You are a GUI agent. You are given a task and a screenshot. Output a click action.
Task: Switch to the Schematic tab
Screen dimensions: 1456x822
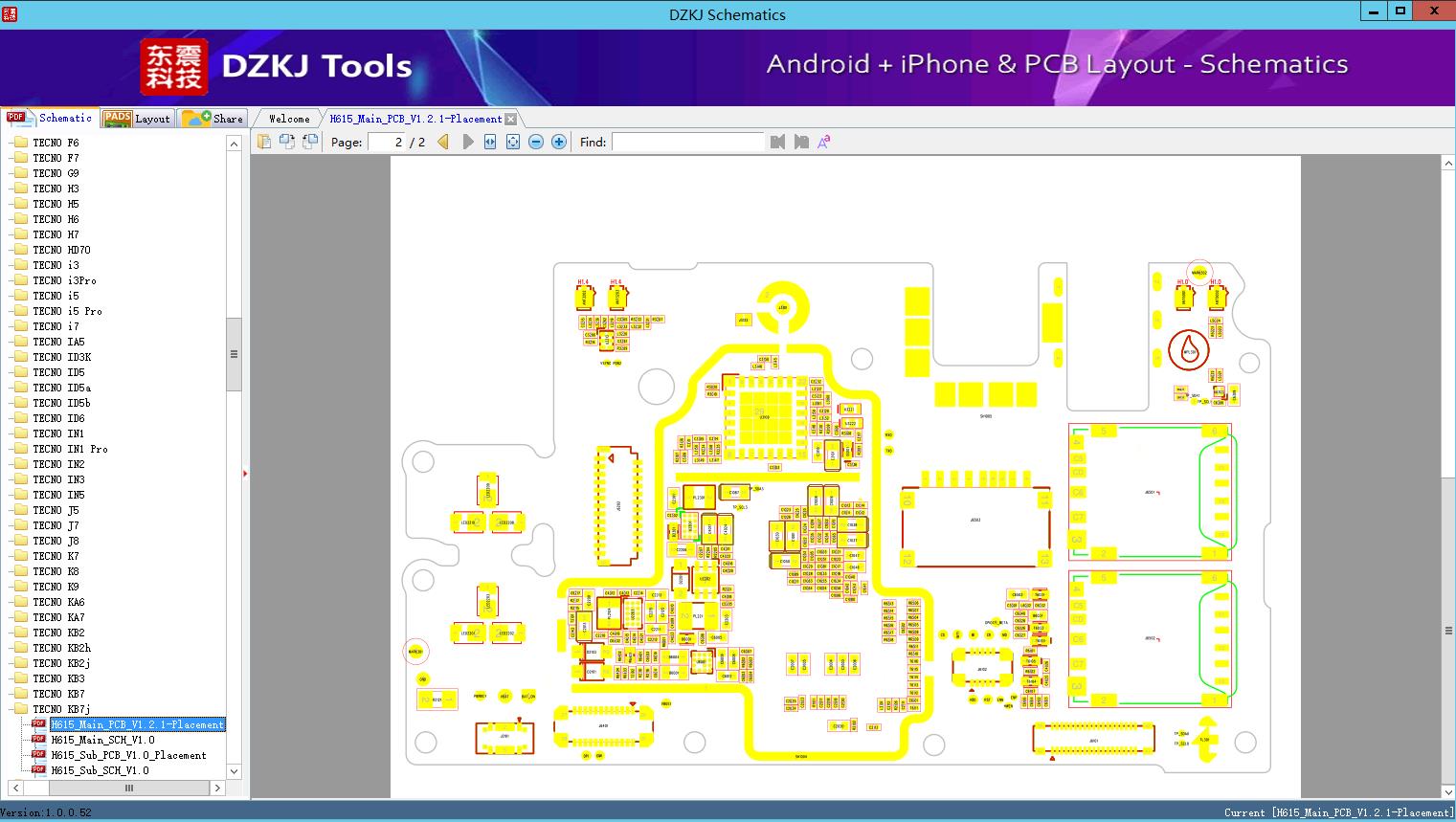pyautogui.click(x=51, y=118)
